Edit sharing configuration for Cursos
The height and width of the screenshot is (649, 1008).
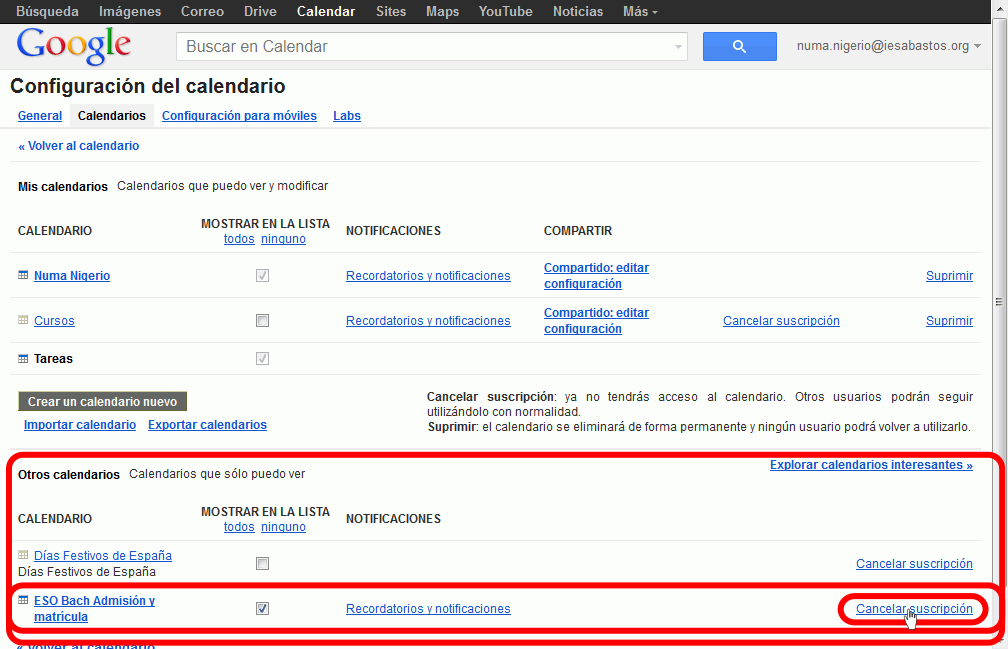[596, 321]
